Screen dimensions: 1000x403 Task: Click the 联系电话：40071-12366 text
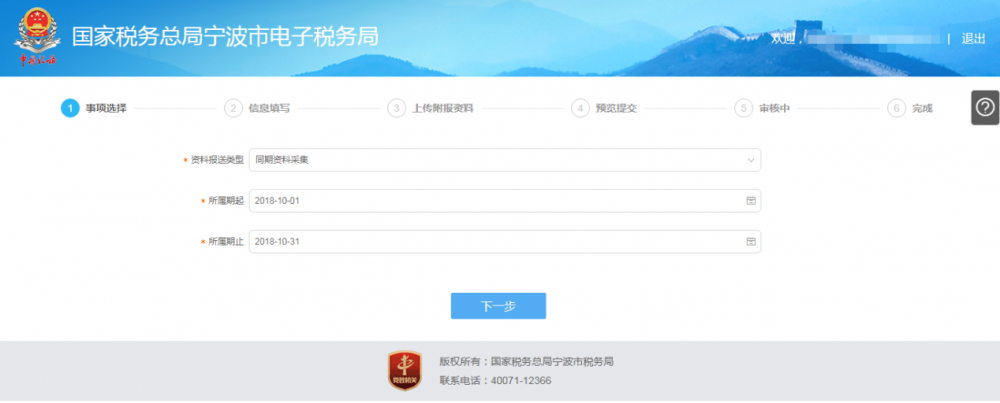495,381
